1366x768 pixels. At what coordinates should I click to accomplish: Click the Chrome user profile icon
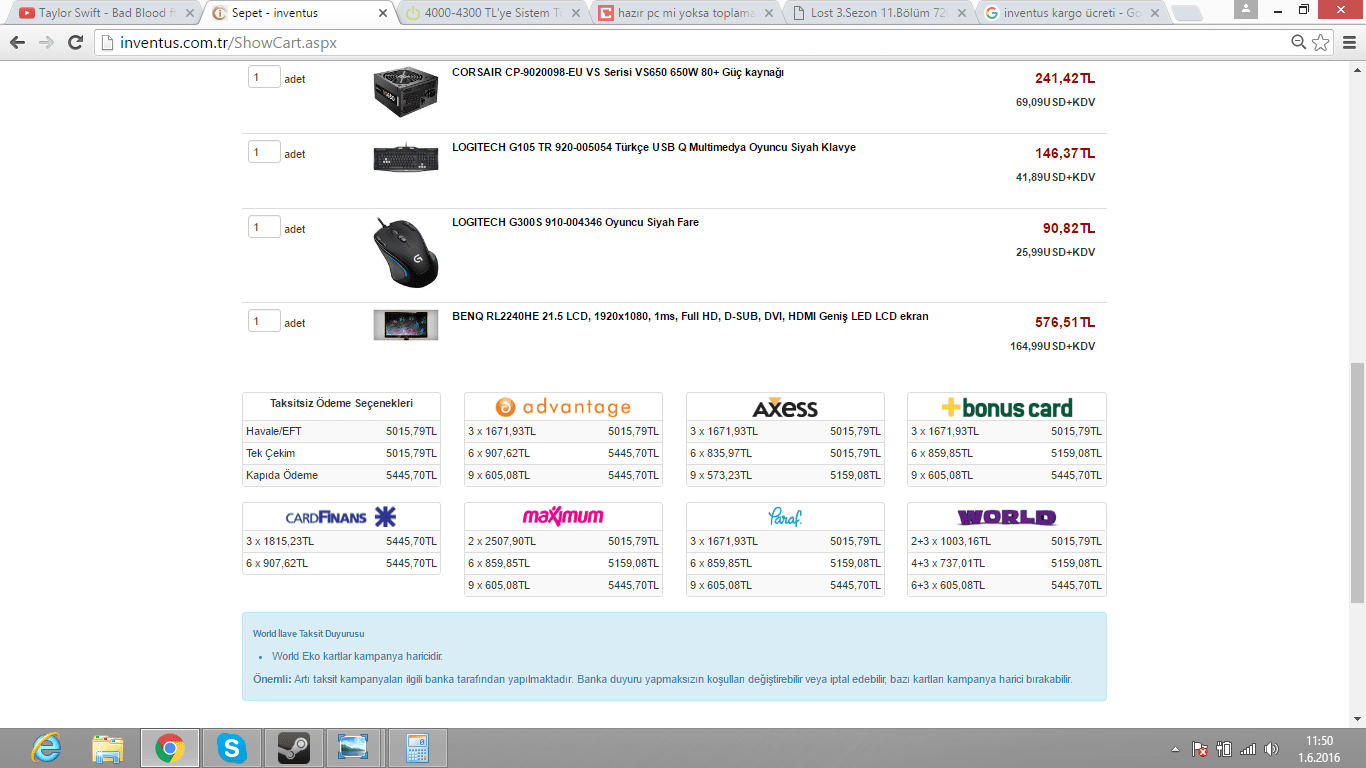(x=1246, y=9)
